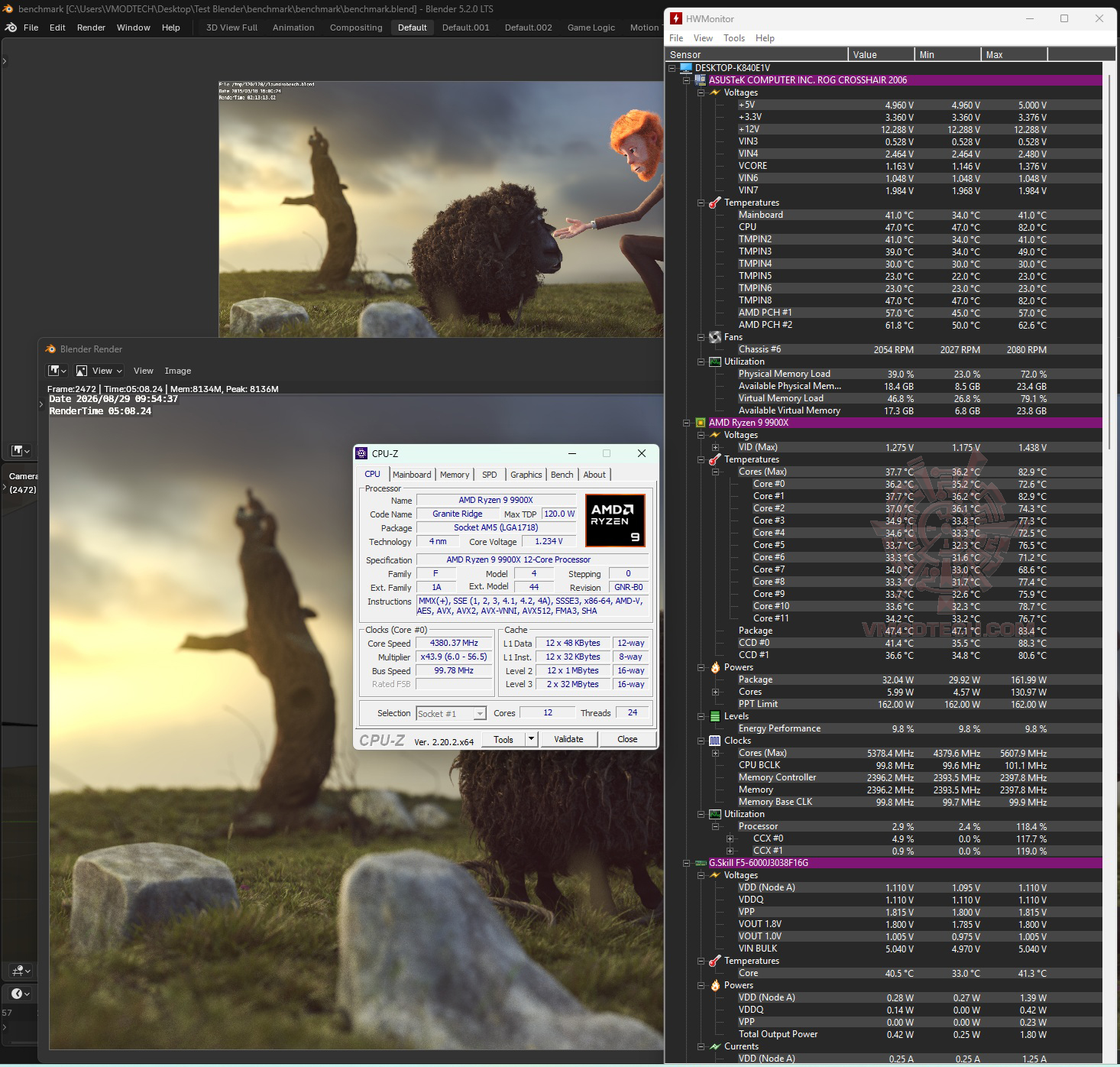
Task: Open the Socket #1 selection dropdown in CPU-Z
Action: click(452, 713)
